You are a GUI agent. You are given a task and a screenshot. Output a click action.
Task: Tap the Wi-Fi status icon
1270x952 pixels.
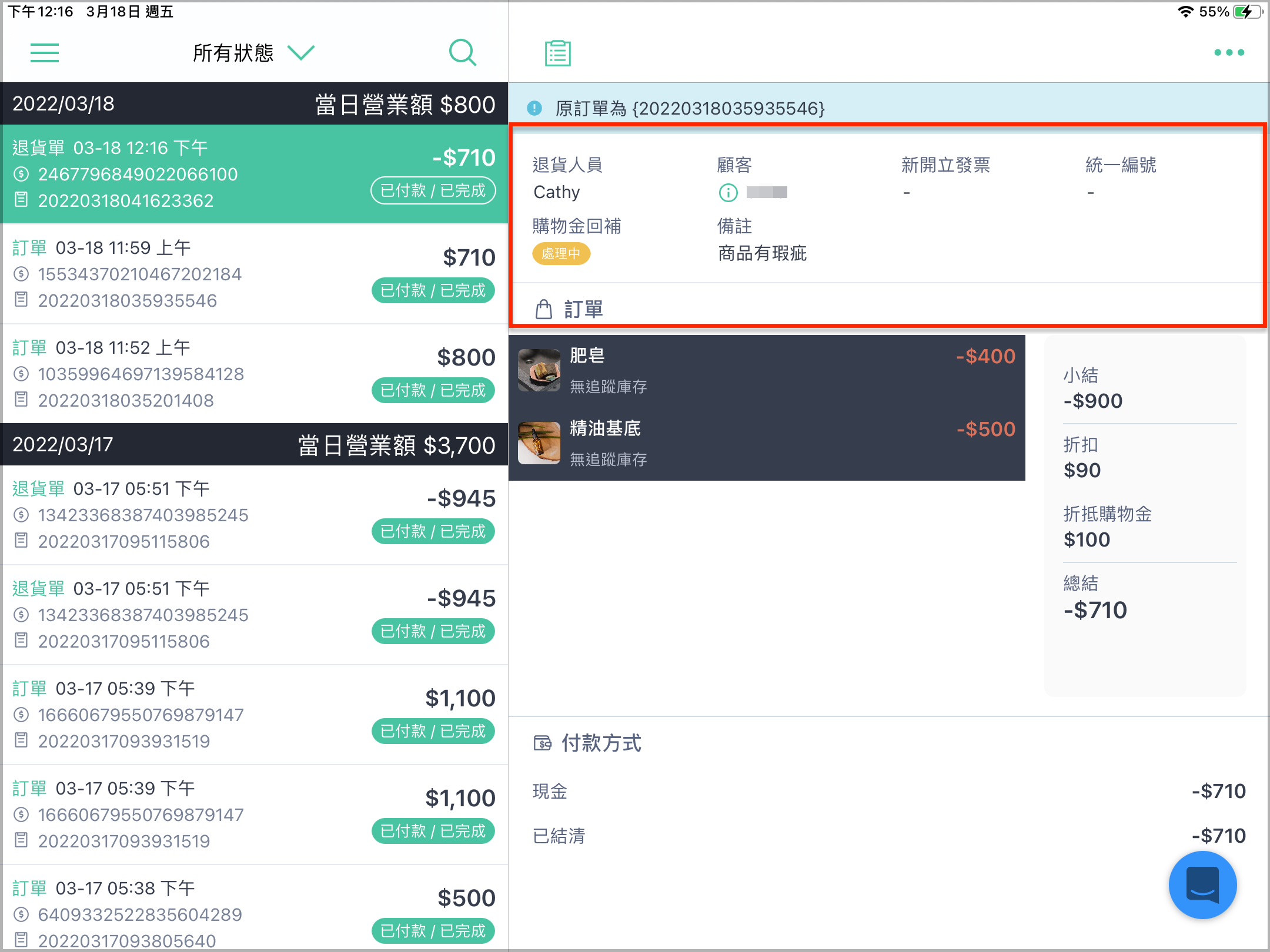[1186, 12]
